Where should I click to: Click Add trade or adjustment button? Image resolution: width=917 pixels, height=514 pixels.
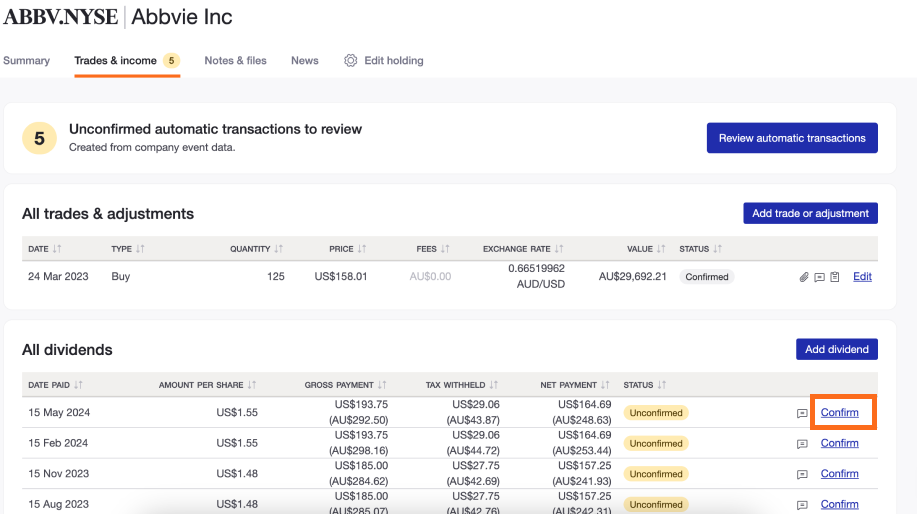[x=810, y=213]
